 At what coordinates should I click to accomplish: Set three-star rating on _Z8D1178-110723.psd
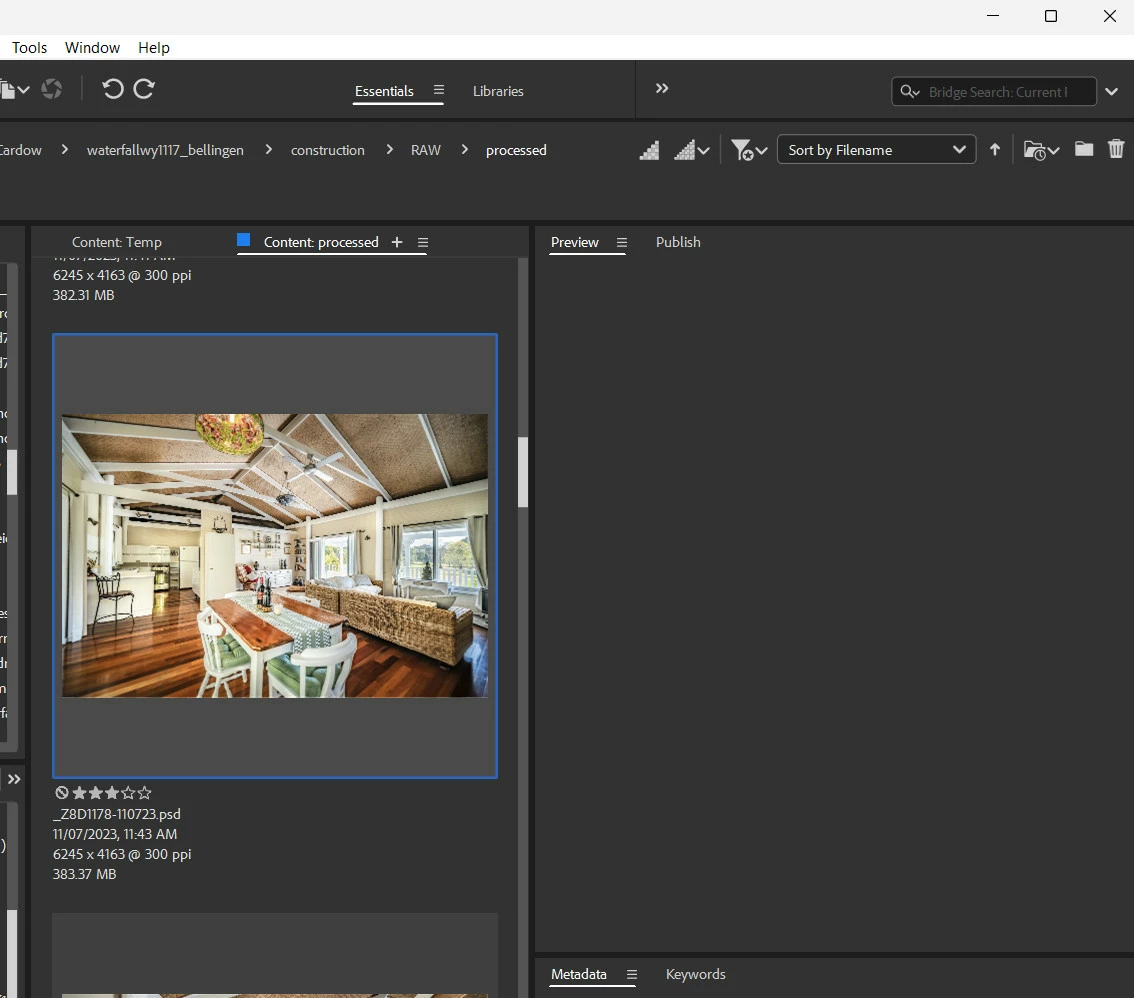coord(112,793)
